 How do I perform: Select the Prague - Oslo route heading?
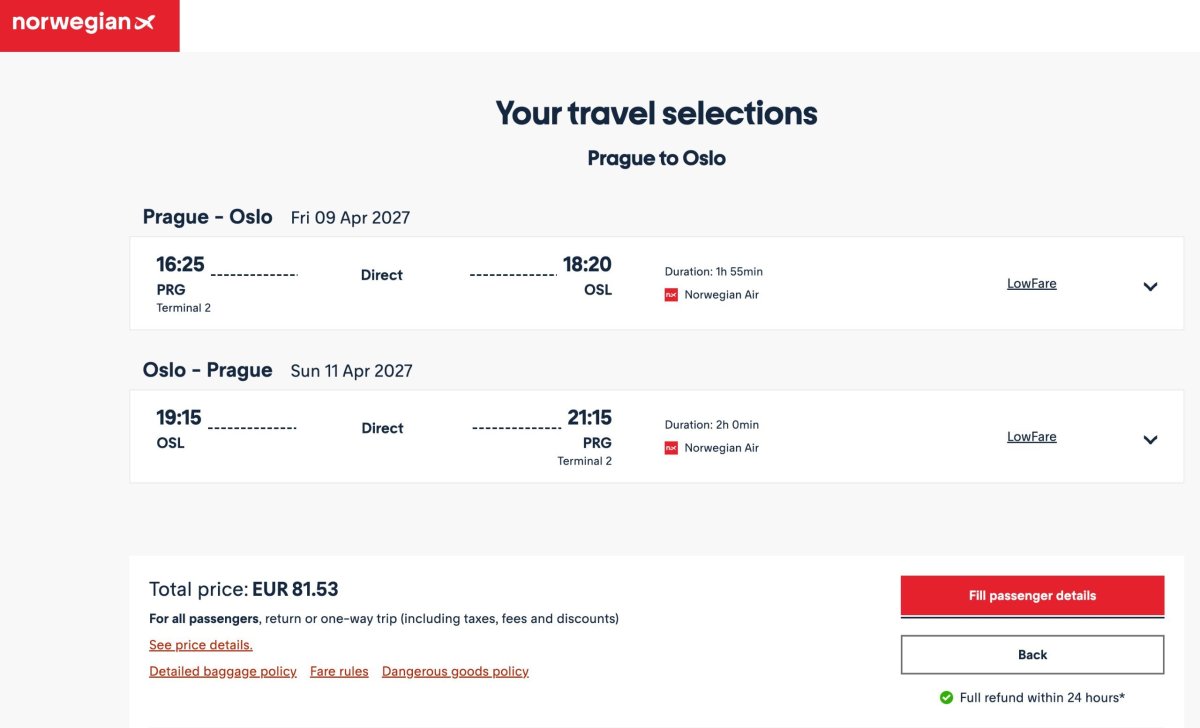tap(208, 217)
